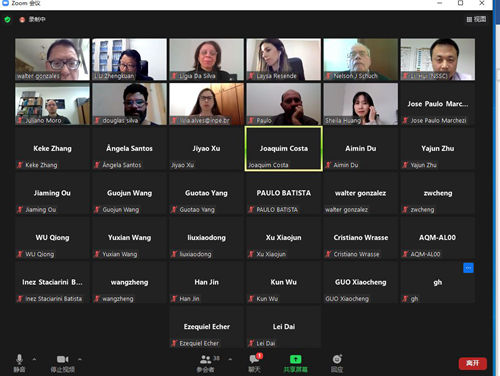
Task: Select Sheila Huang's video thumbnail
Action: [361, 104]
